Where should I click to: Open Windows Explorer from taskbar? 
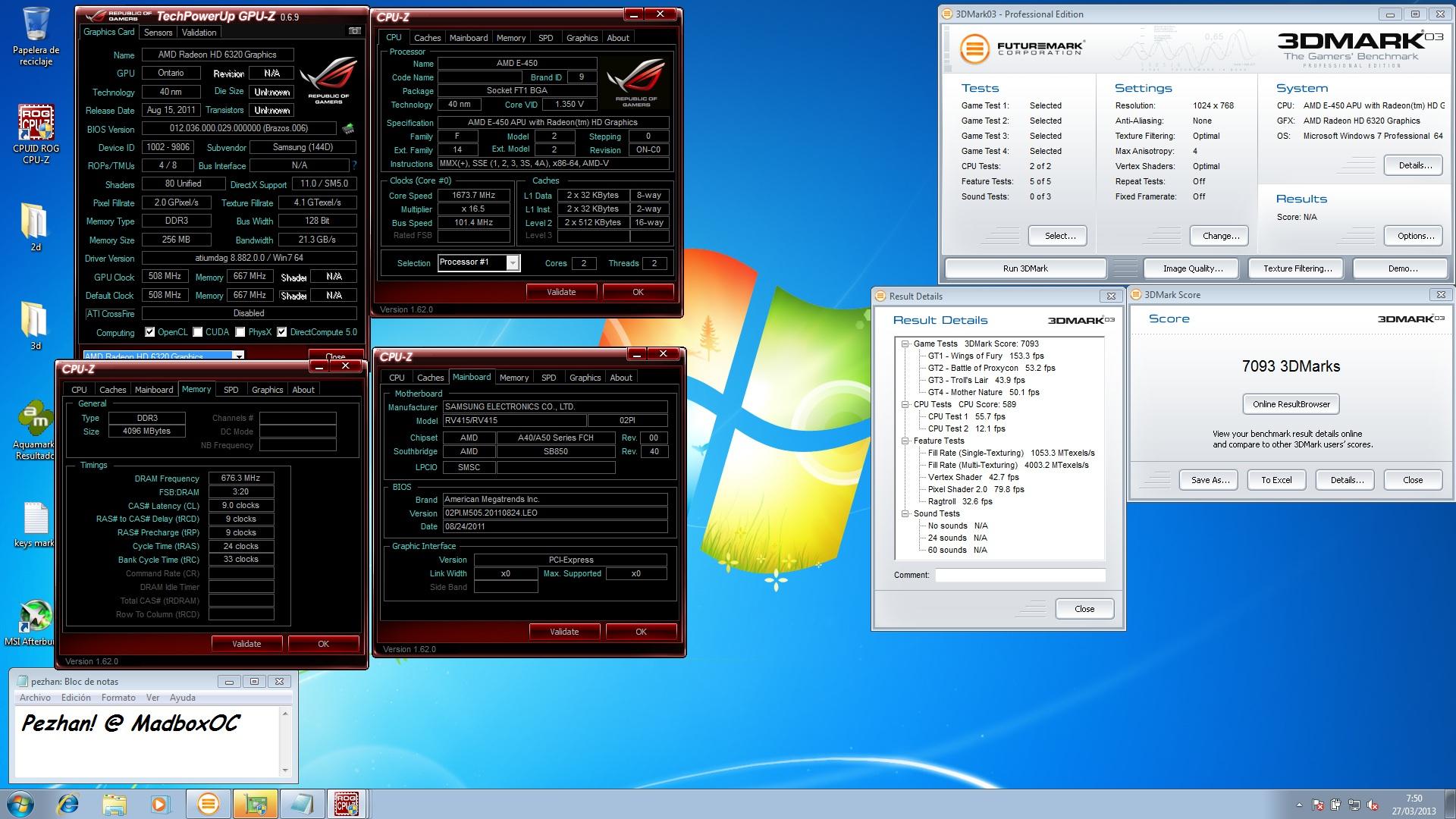tap(114, 804)
